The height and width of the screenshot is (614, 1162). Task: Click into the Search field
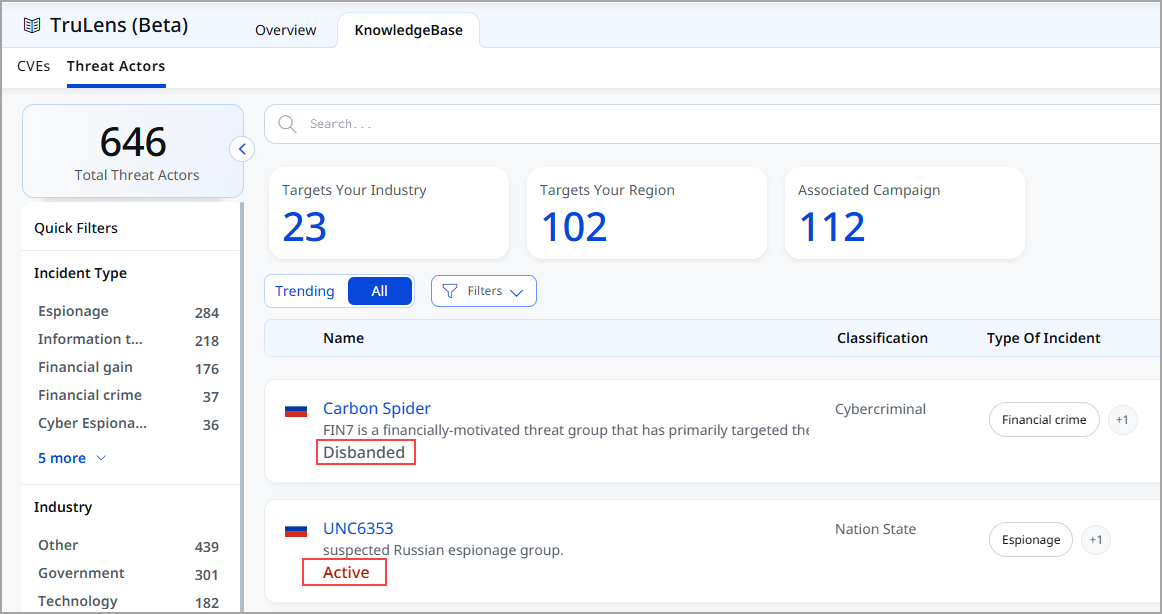point(714,124)
